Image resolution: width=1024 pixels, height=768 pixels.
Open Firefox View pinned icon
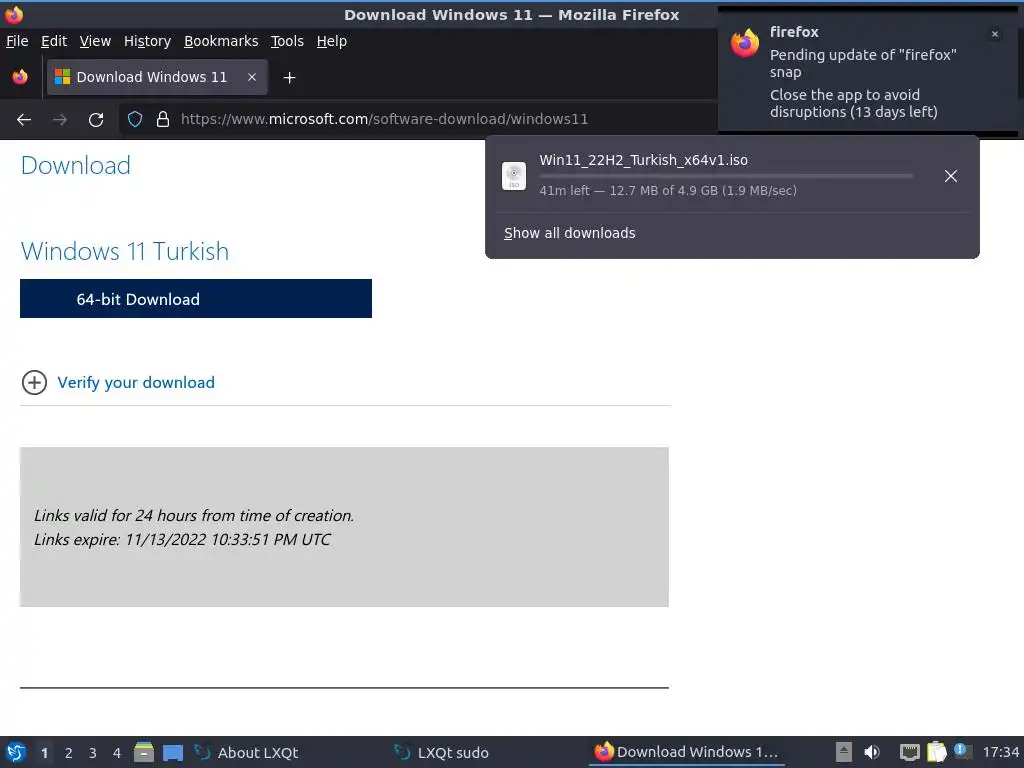click(20, 77)
